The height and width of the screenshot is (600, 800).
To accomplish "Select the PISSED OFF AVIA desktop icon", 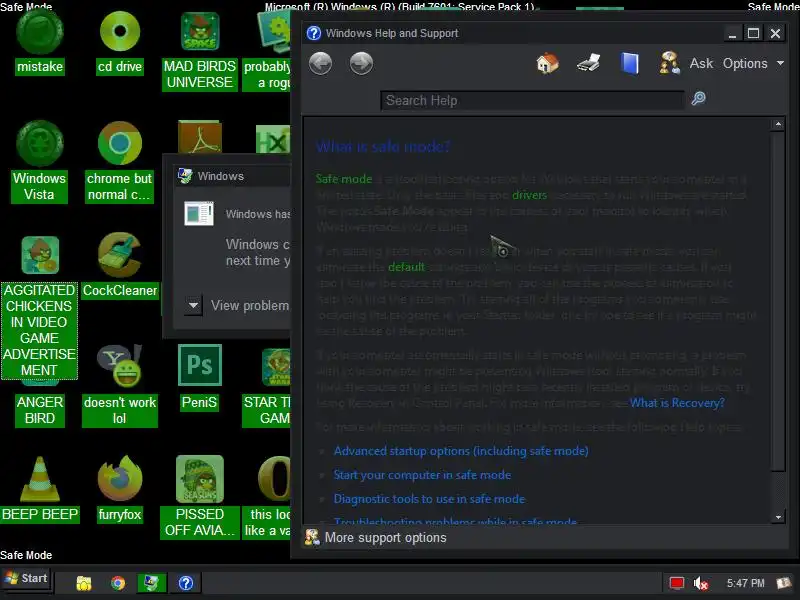I will [199, 497].
